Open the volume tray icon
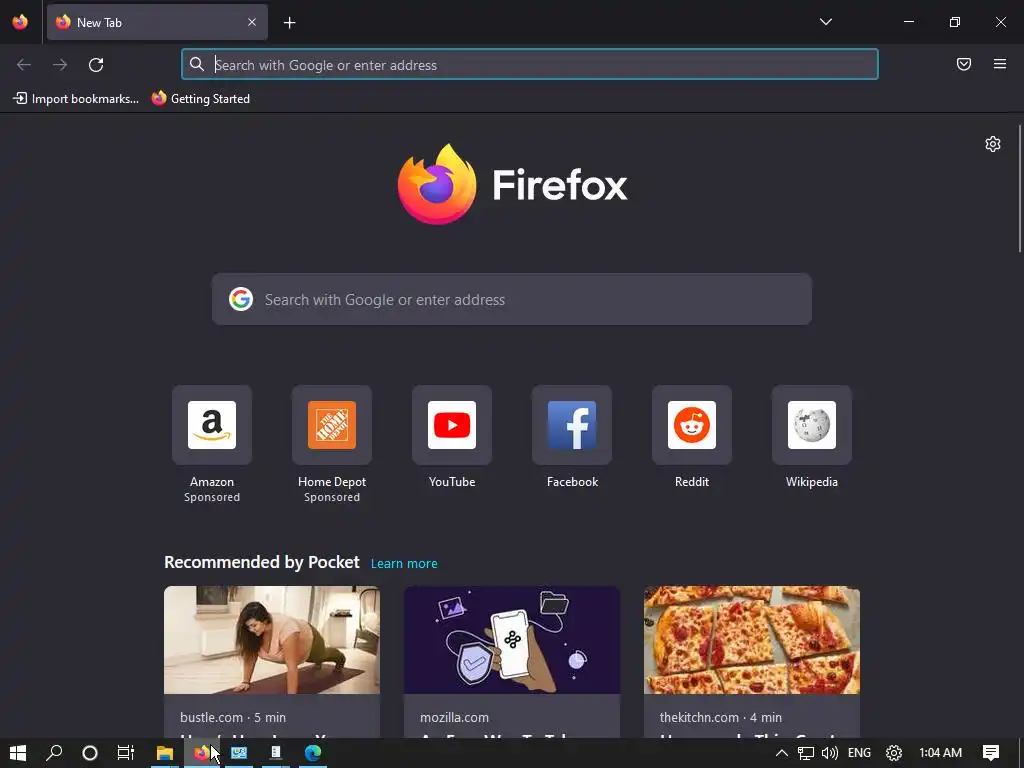Image resolution: width=1024 pixels, height=768 pixels. tap(830, 753)
